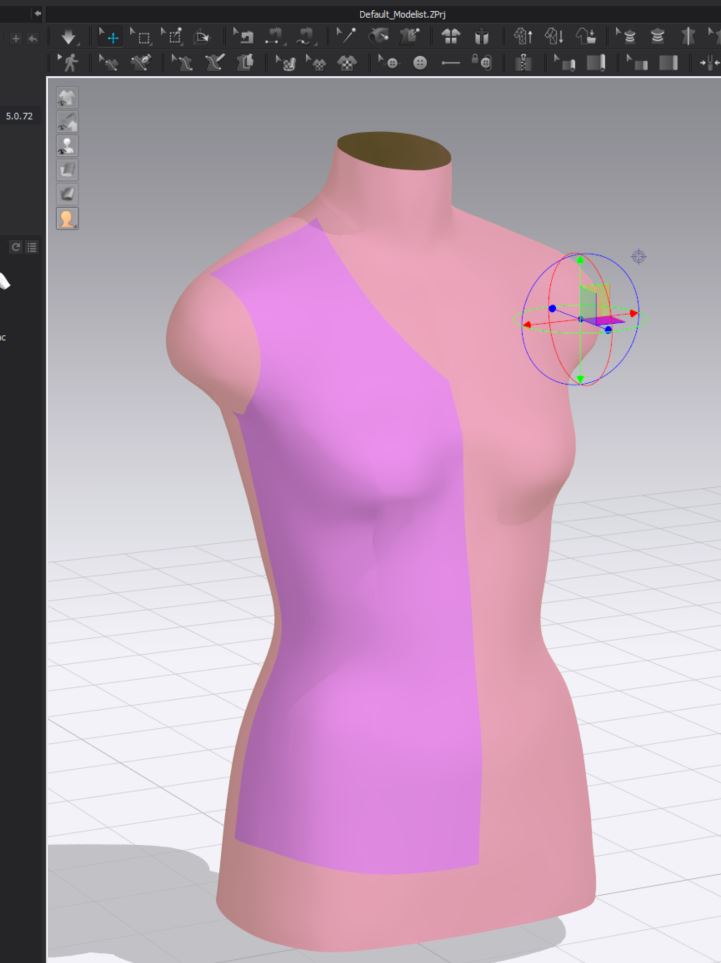Activate the Fold Angle pen tool
721x963 pixels.
[141, 62]
